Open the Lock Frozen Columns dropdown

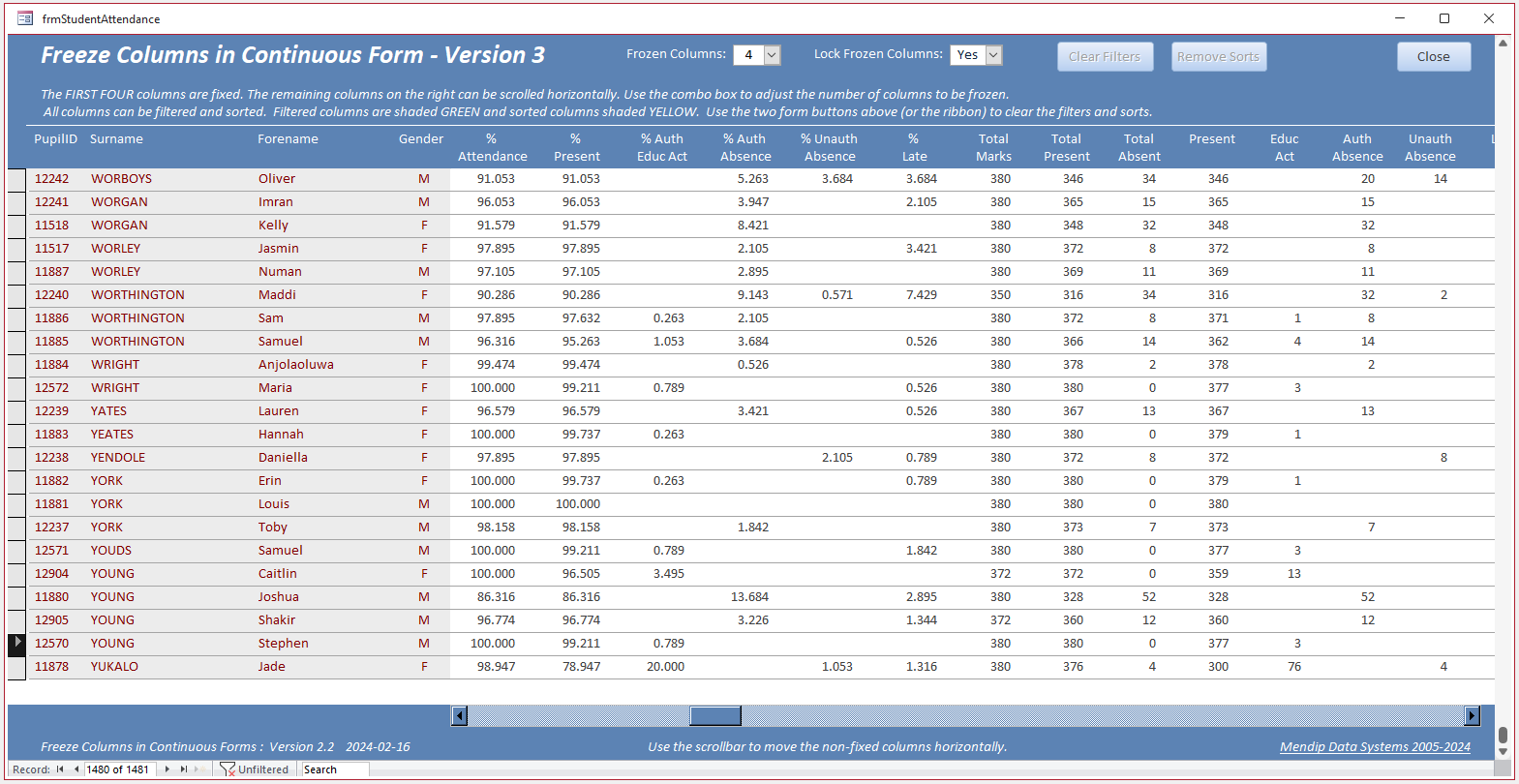pos(993,55)
